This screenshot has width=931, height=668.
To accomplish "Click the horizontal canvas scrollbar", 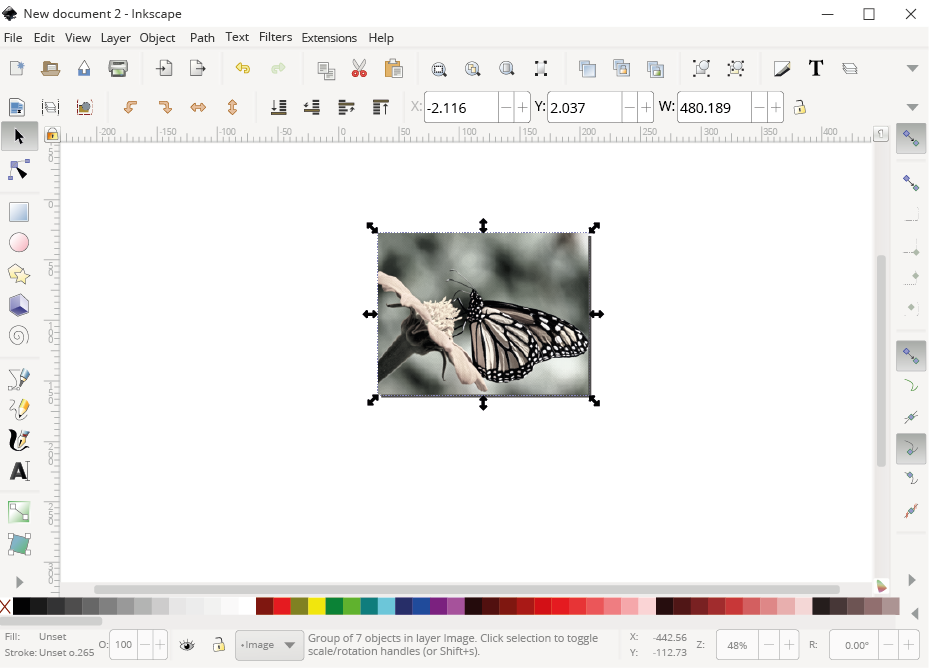I will click(x=470, y=589).
